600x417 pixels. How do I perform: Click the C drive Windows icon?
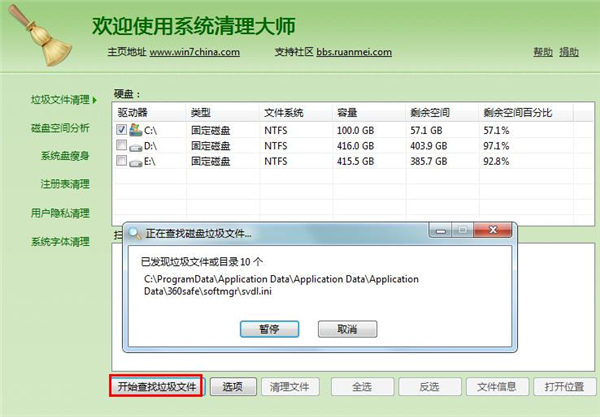pyautogui.click(x=135, y=130)
